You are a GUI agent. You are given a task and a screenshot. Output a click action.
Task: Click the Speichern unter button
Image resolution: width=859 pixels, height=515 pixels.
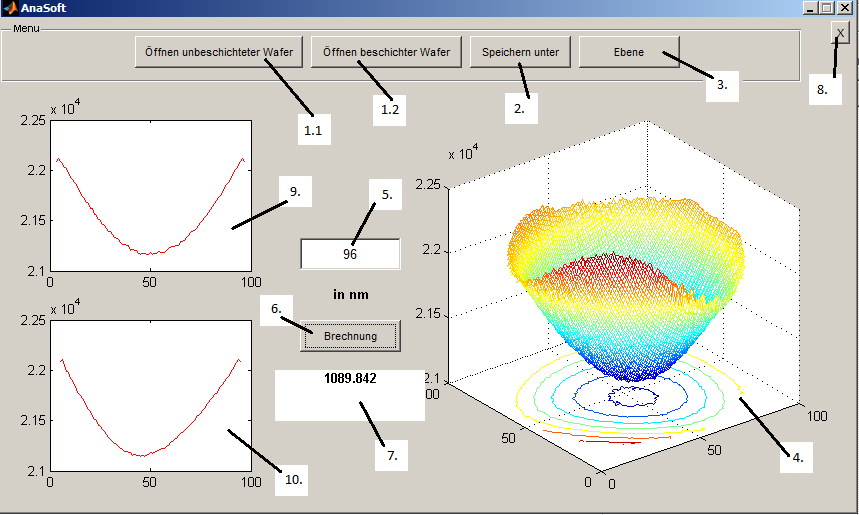click(x=520, y=52)
